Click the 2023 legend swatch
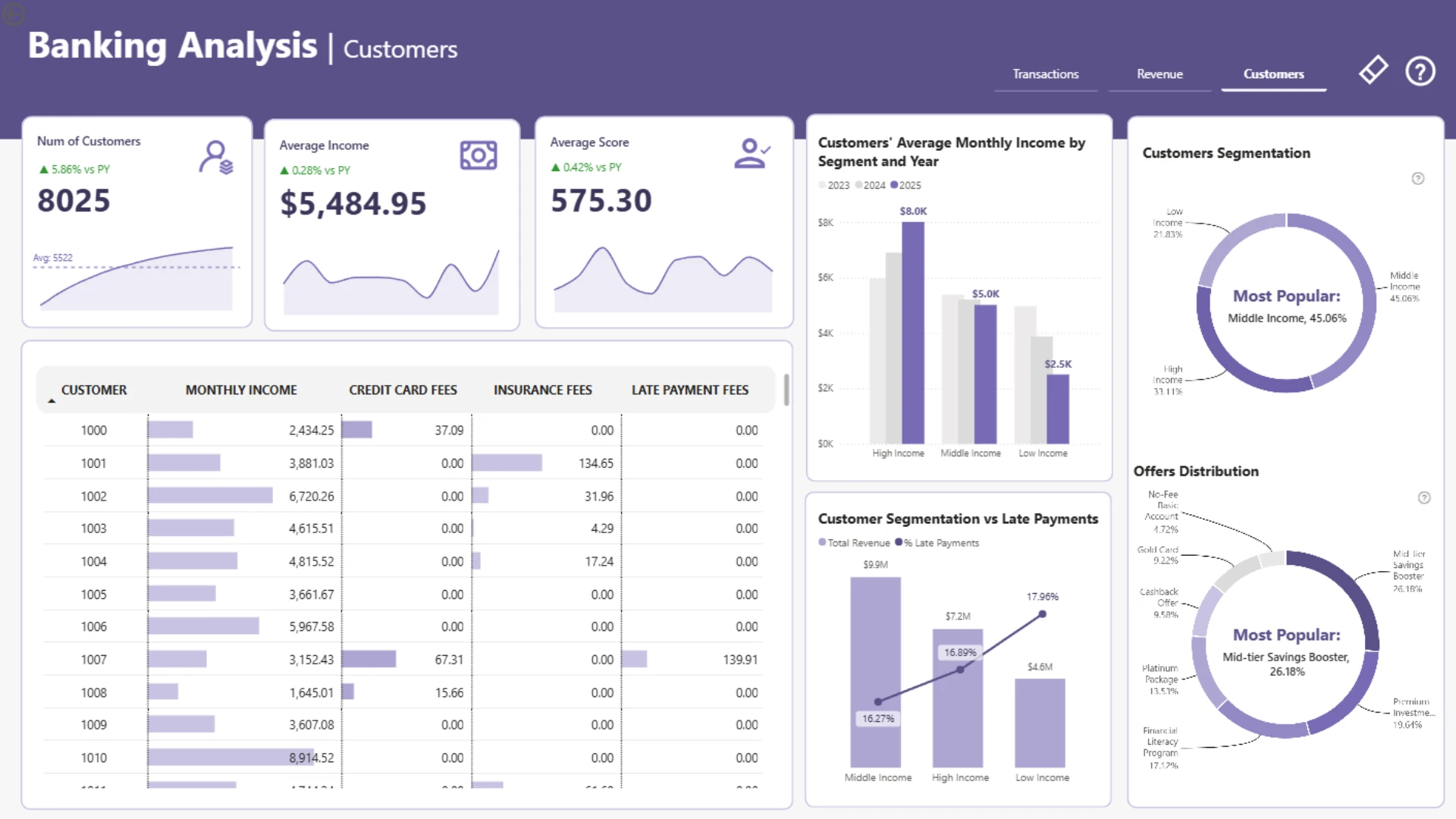The height and width of the screenshot is (819, 1456). pyautogui.click(x=823, y=185)
